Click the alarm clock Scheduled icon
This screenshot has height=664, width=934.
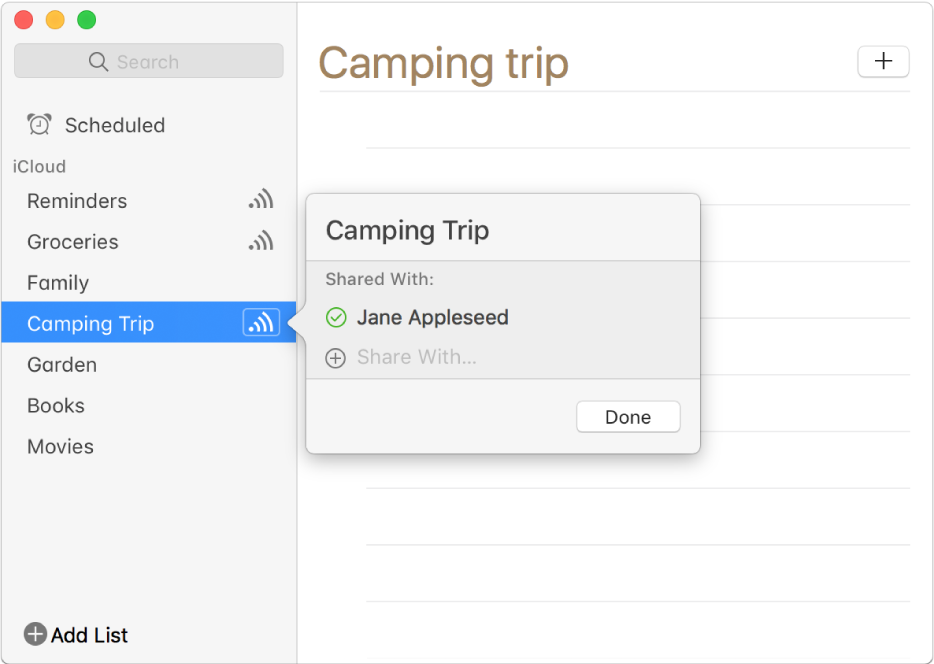tap(39, 124)
